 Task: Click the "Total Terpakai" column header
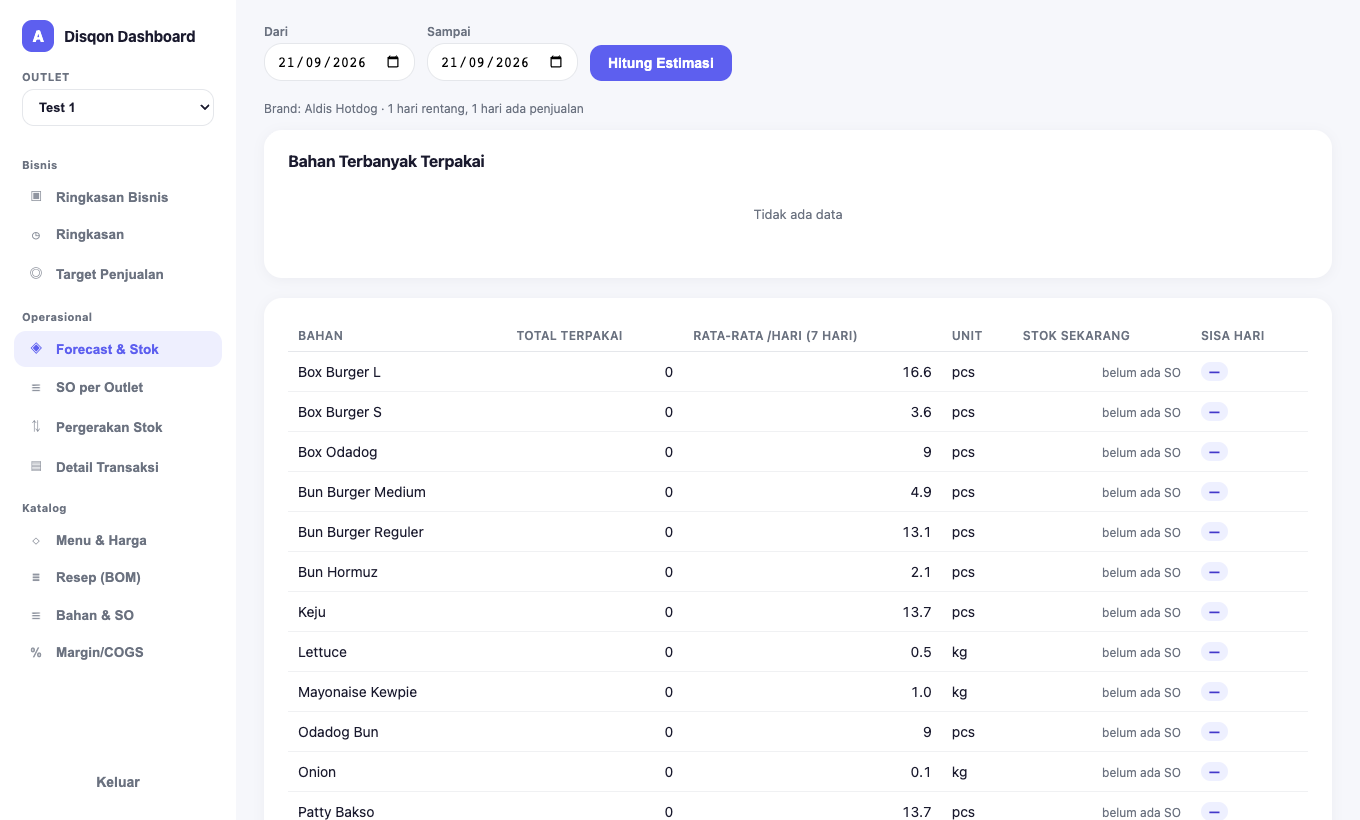point(569,336)
